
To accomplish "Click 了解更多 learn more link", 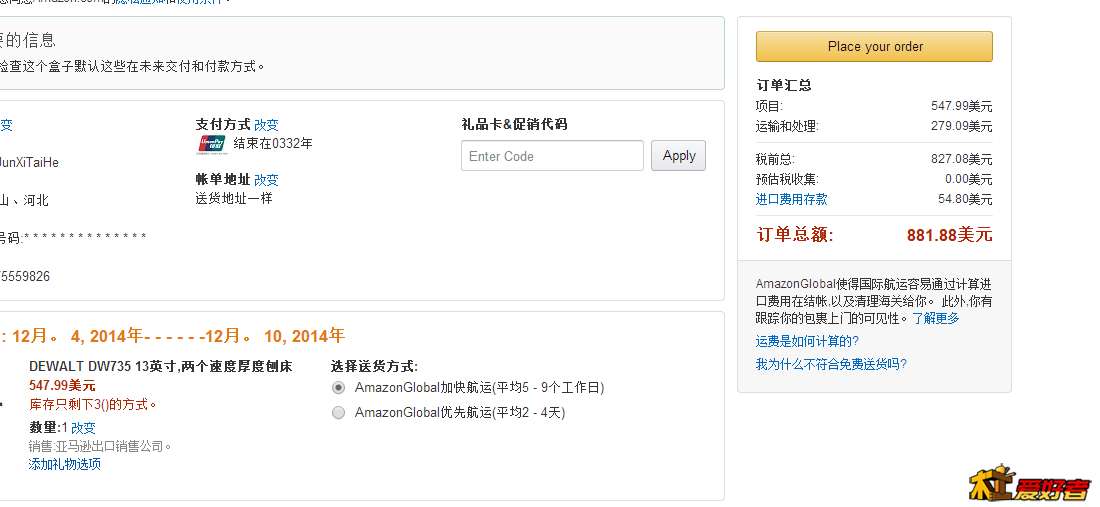I will click(x=936, y=318).
